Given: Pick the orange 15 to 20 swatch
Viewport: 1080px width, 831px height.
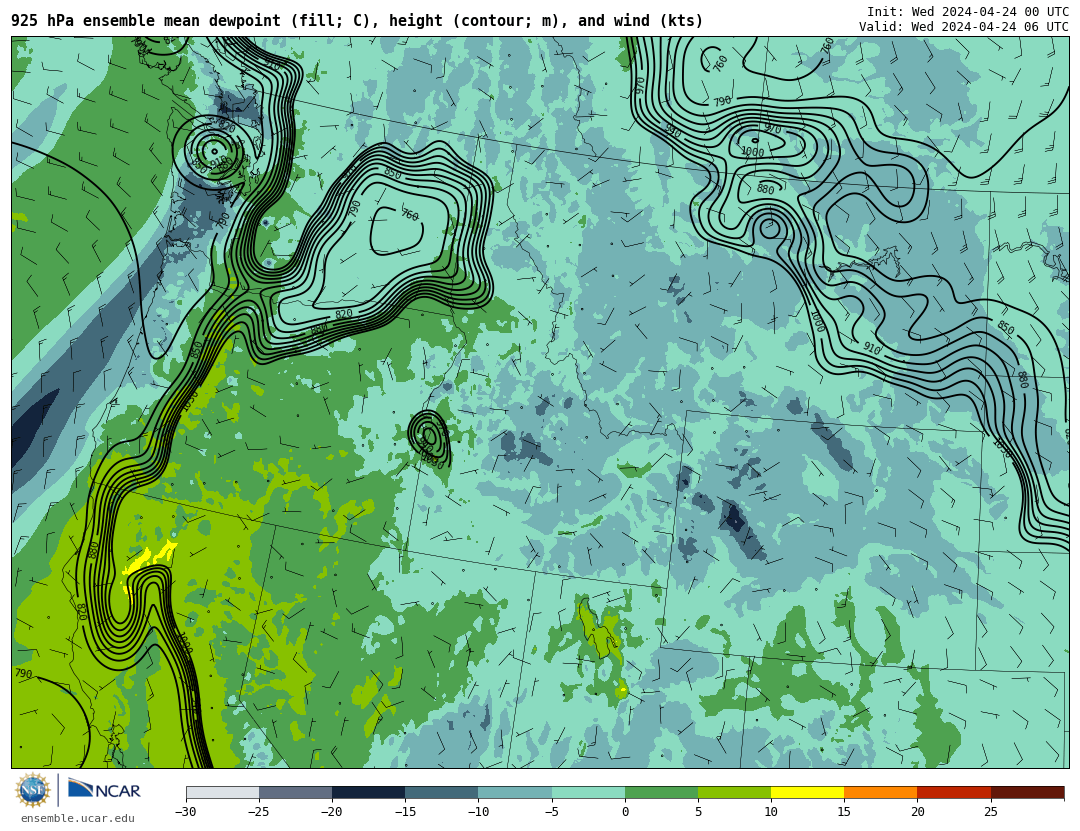Looking at the screenshot, I should 881,792.
